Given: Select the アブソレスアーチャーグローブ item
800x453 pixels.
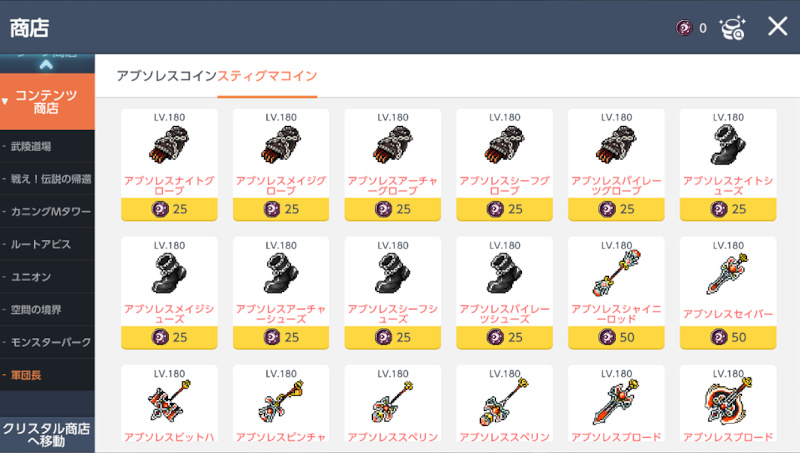Looking at the screenshot, I should [393, 165].
